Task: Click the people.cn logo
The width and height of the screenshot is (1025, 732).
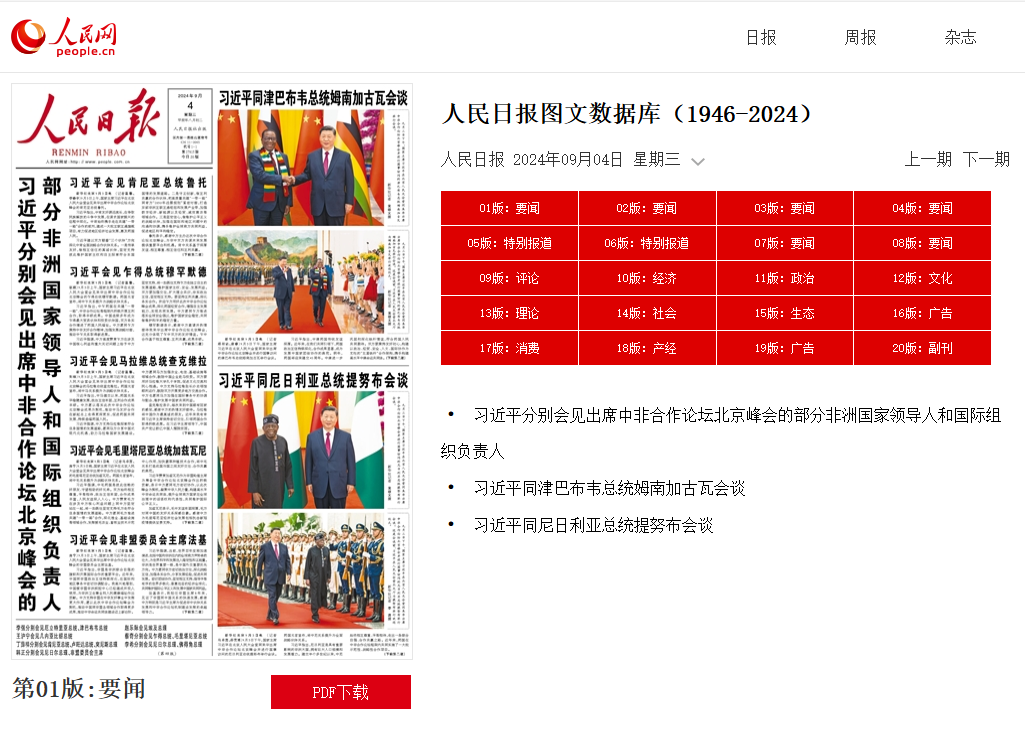Action: tap(64, 37)
